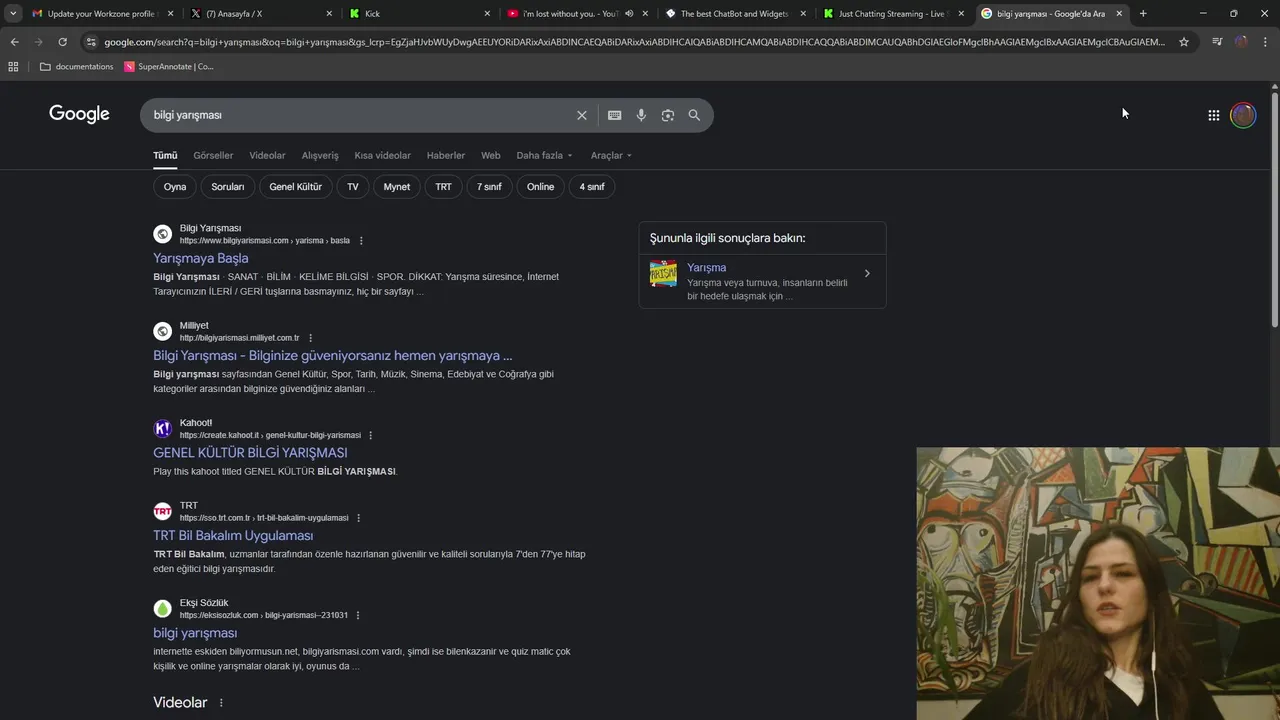
Task: Open the Milliyet Bilgi Yarışması result link
Action: point(333,355)
